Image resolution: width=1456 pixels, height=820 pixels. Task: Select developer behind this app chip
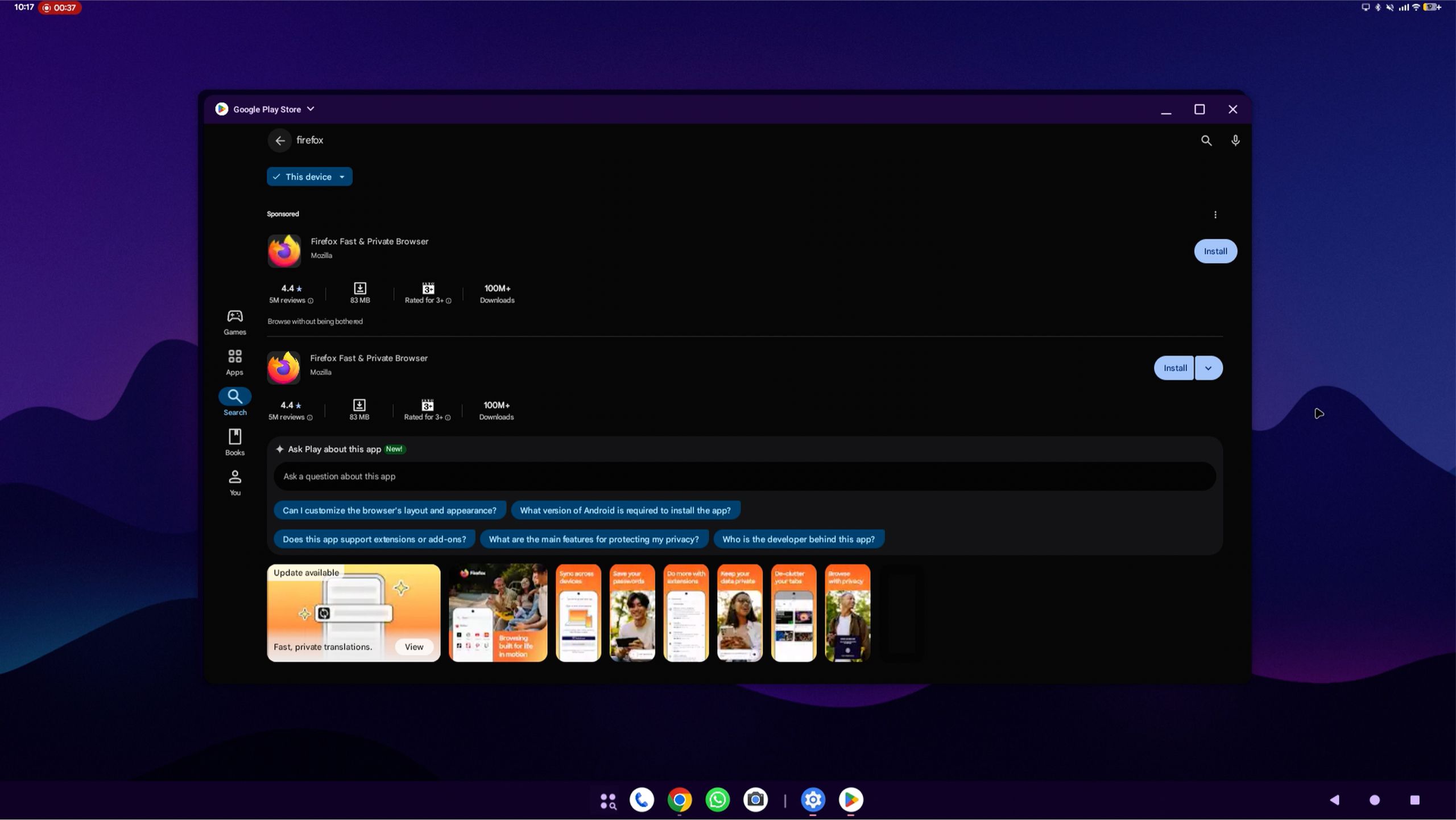click(799, 539)
